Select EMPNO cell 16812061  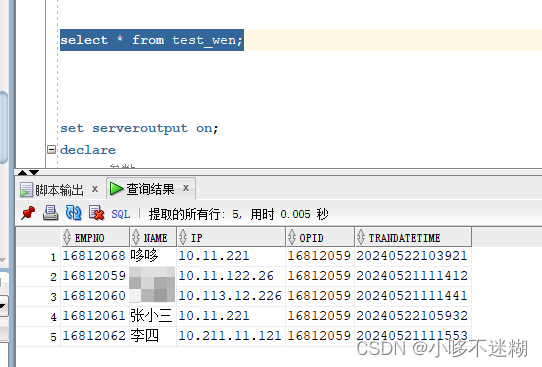click(94, 316)
